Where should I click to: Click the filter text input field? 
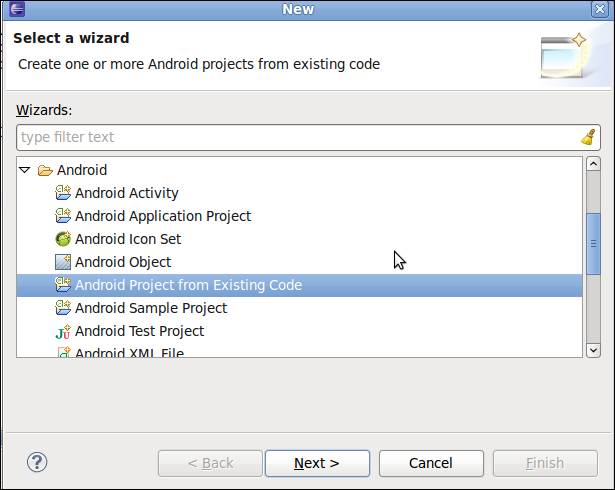pyautogui.click(x=295, y=138)
